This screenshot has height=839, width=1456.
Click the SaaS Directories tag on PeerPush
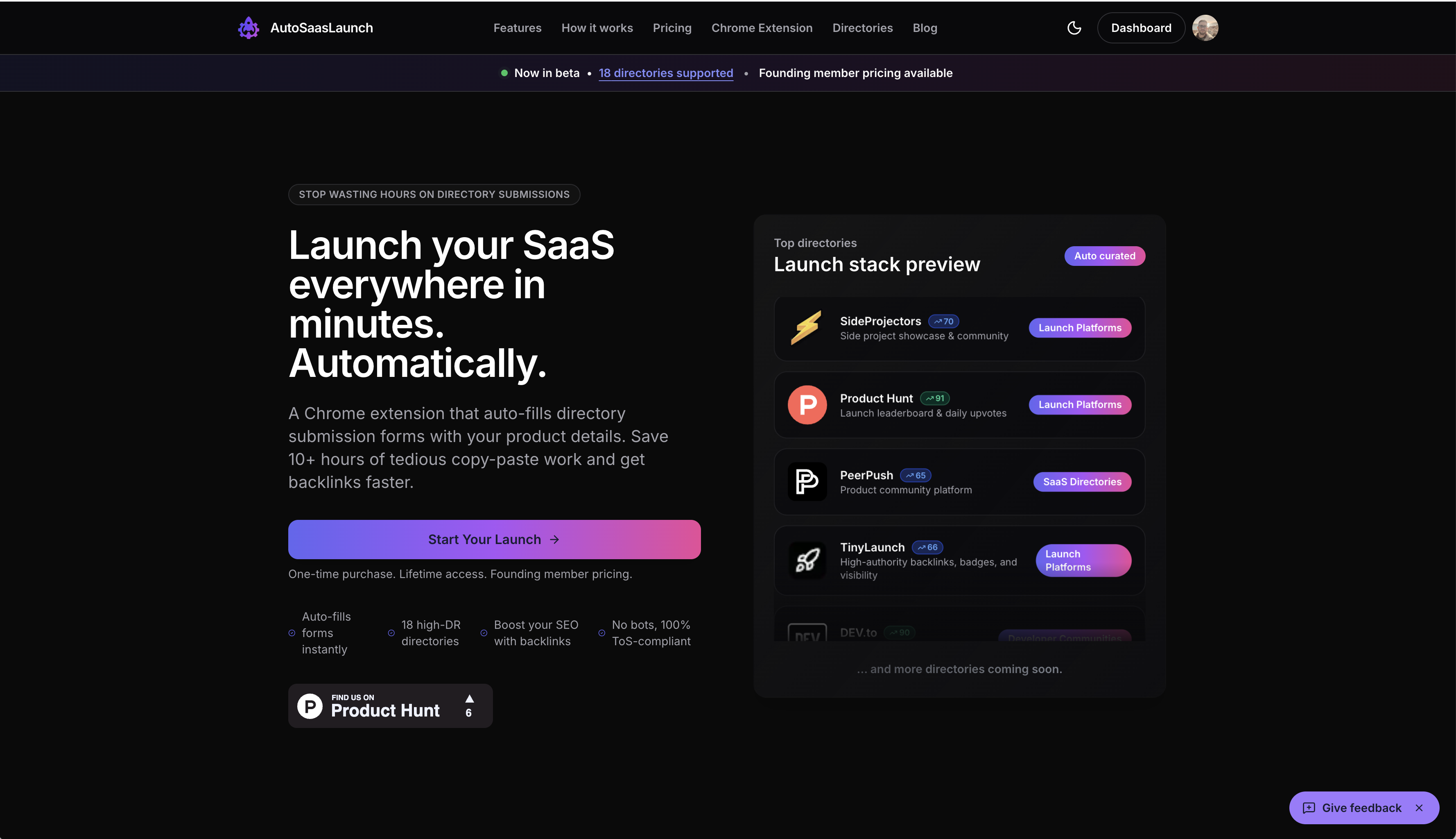tap(1082, 482)
